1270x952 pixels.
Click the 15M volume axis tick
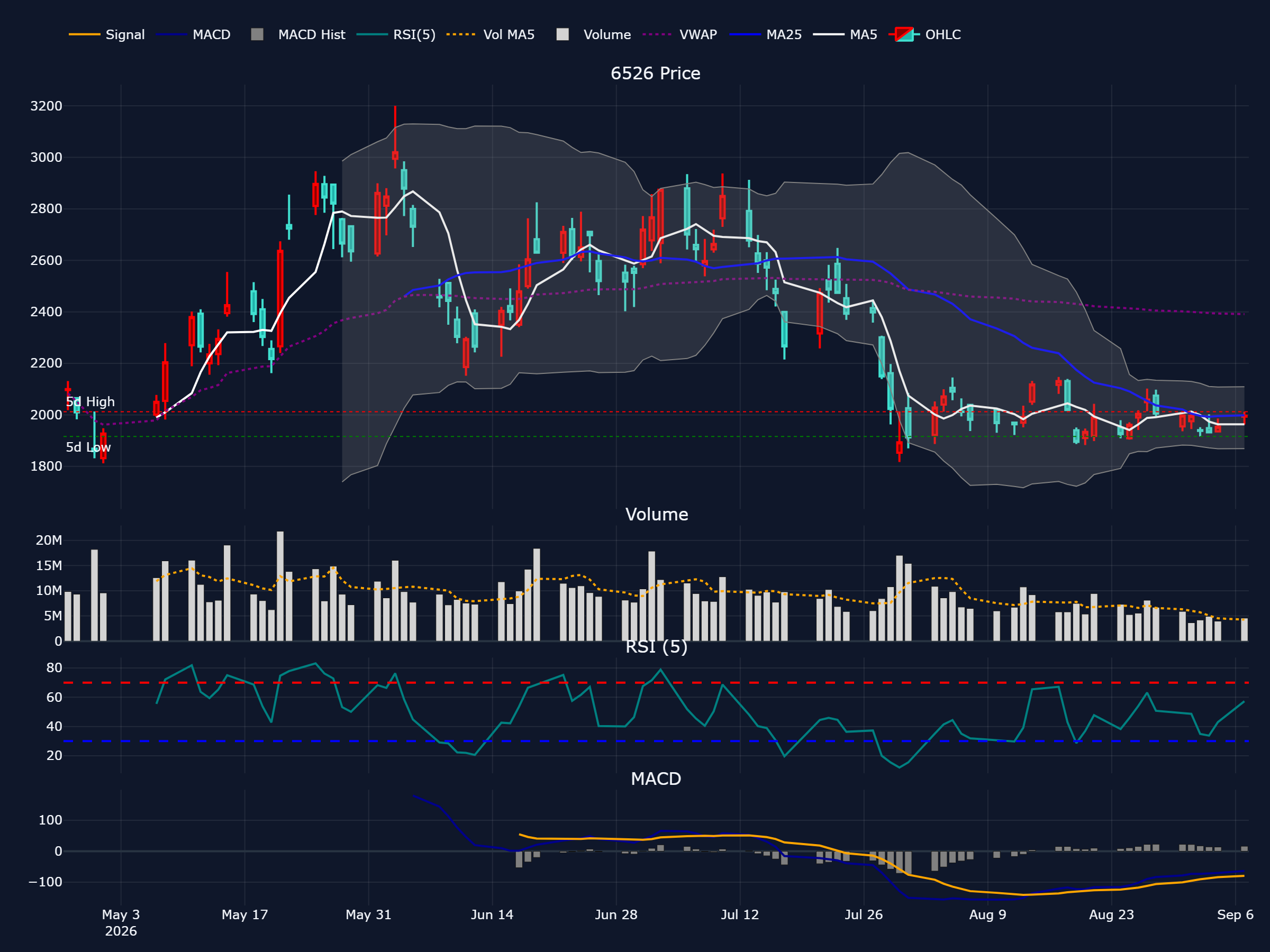(x=49, y=566)
